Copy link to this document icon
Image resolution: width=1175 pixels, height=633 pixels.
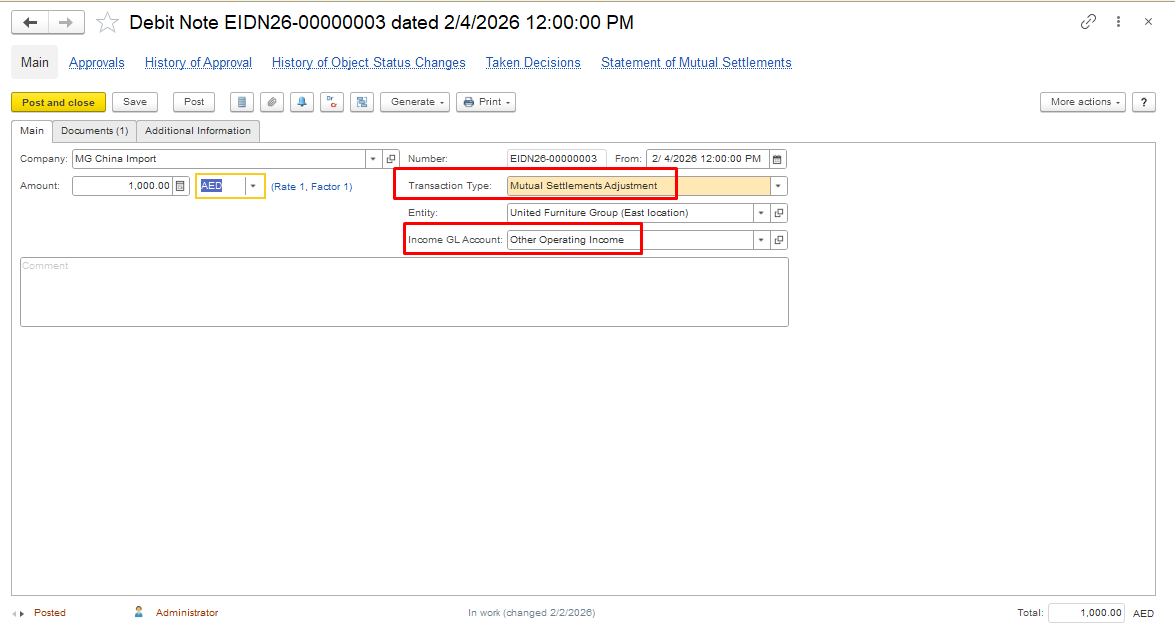pos(1088,22)
